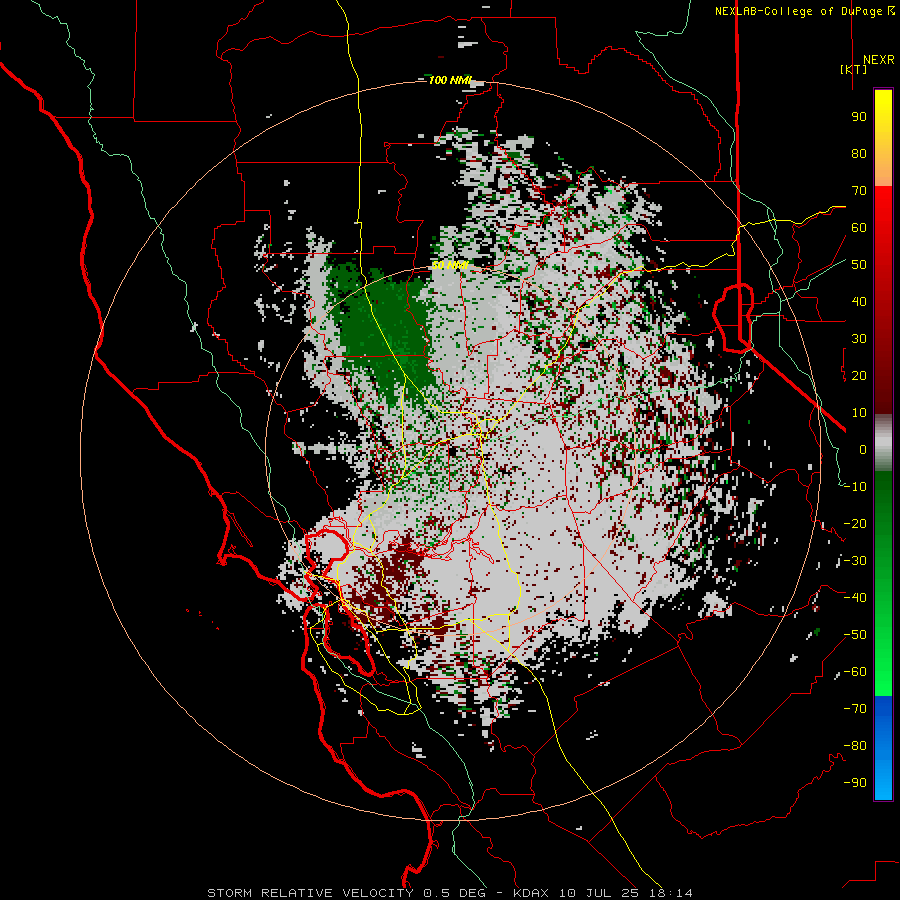
Task: Click the NEXLAB-College of DuPage title text
Action: coord(798,11)
